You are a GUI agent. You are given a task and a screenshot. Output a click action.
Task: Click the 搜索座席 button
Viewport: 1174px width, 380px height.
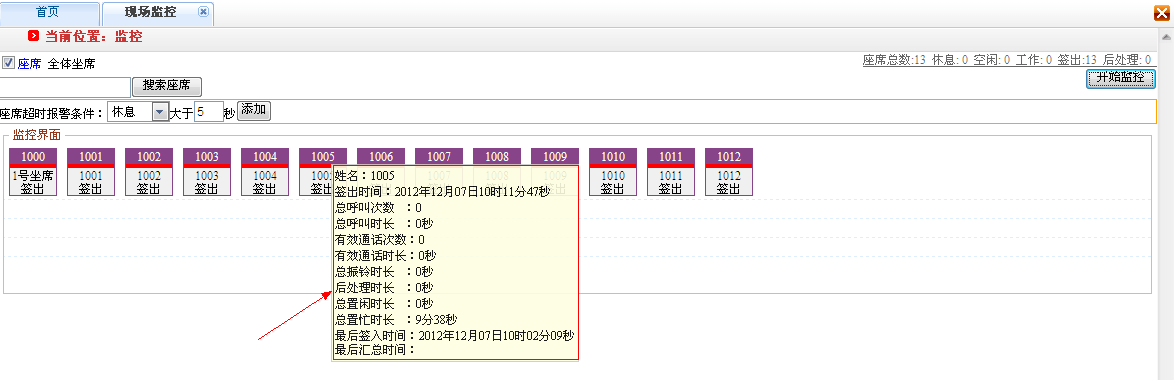pos(167,86)
